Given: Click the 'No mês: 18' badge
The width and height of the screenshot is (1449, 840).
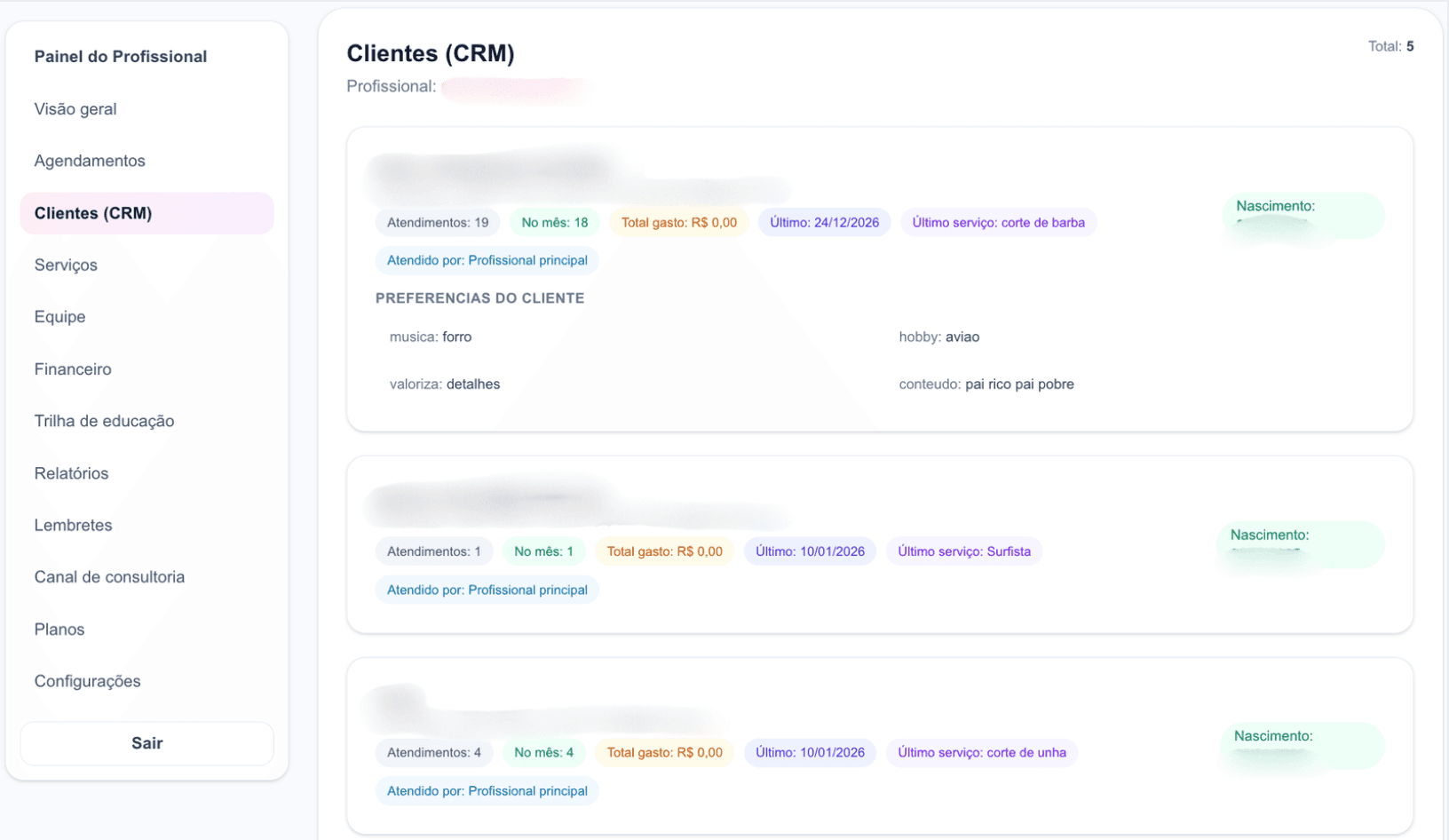Looking at the screenshot, I should coord(554,222).
